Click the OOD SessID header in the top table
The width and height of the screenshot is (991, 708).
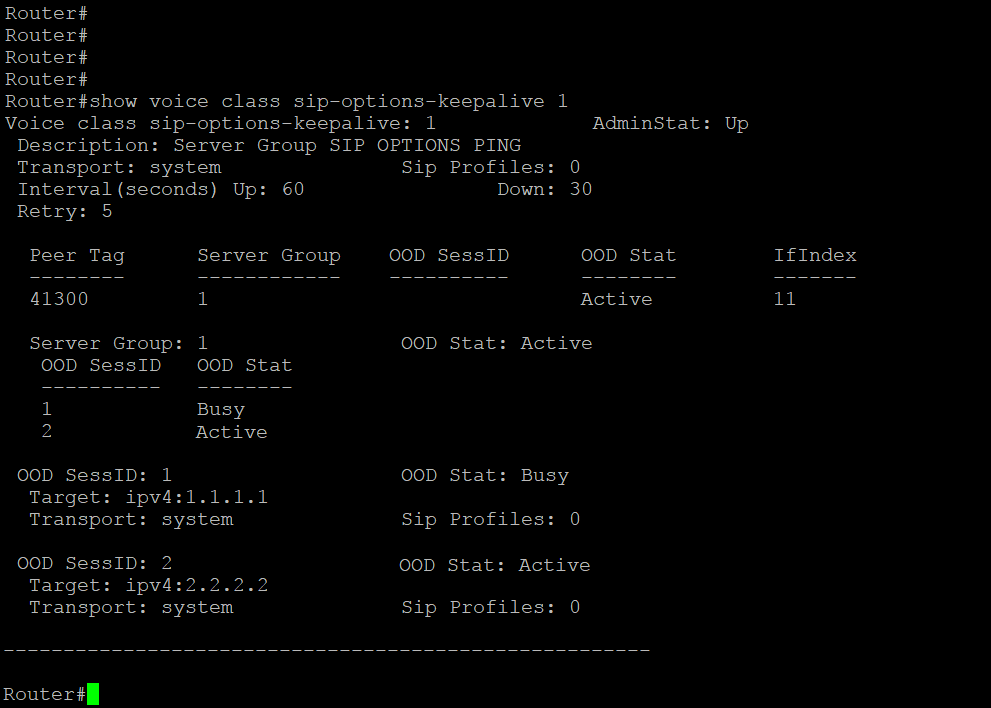pos(449,255)
